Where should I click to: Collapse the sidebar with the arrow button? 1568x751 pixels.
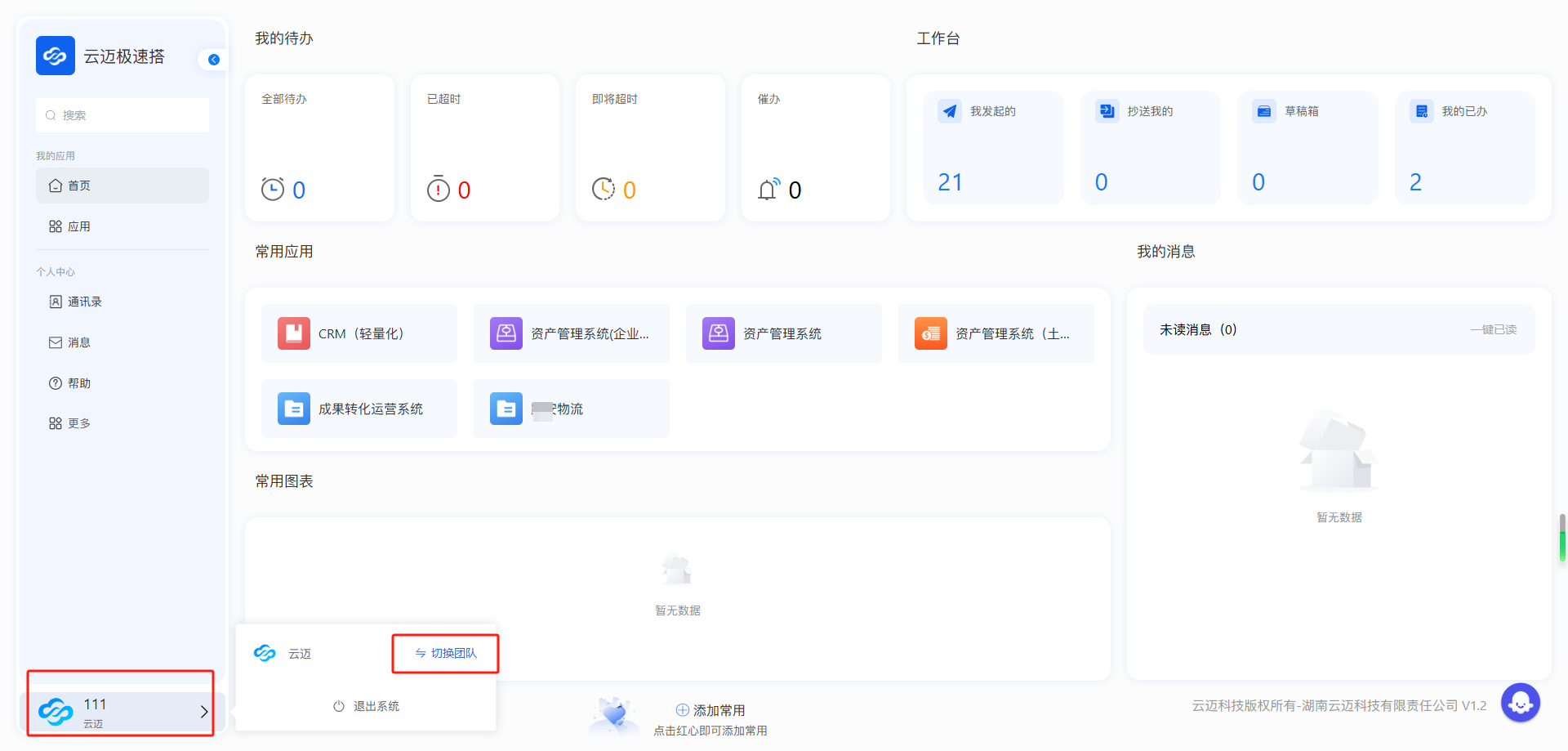coord(214,60)
